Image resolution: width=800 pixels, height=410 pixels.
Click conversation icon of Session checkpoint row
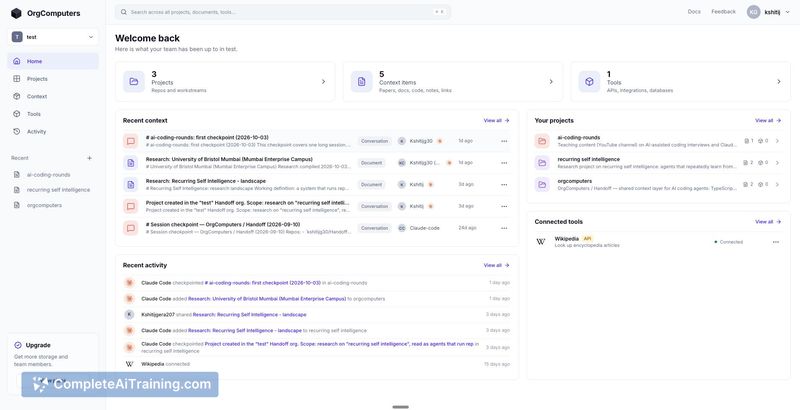point(131,228)
